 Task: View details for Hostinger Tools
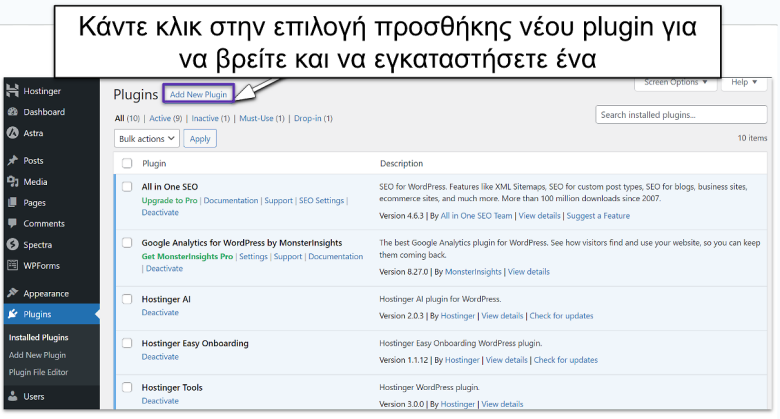coord(502,404)
